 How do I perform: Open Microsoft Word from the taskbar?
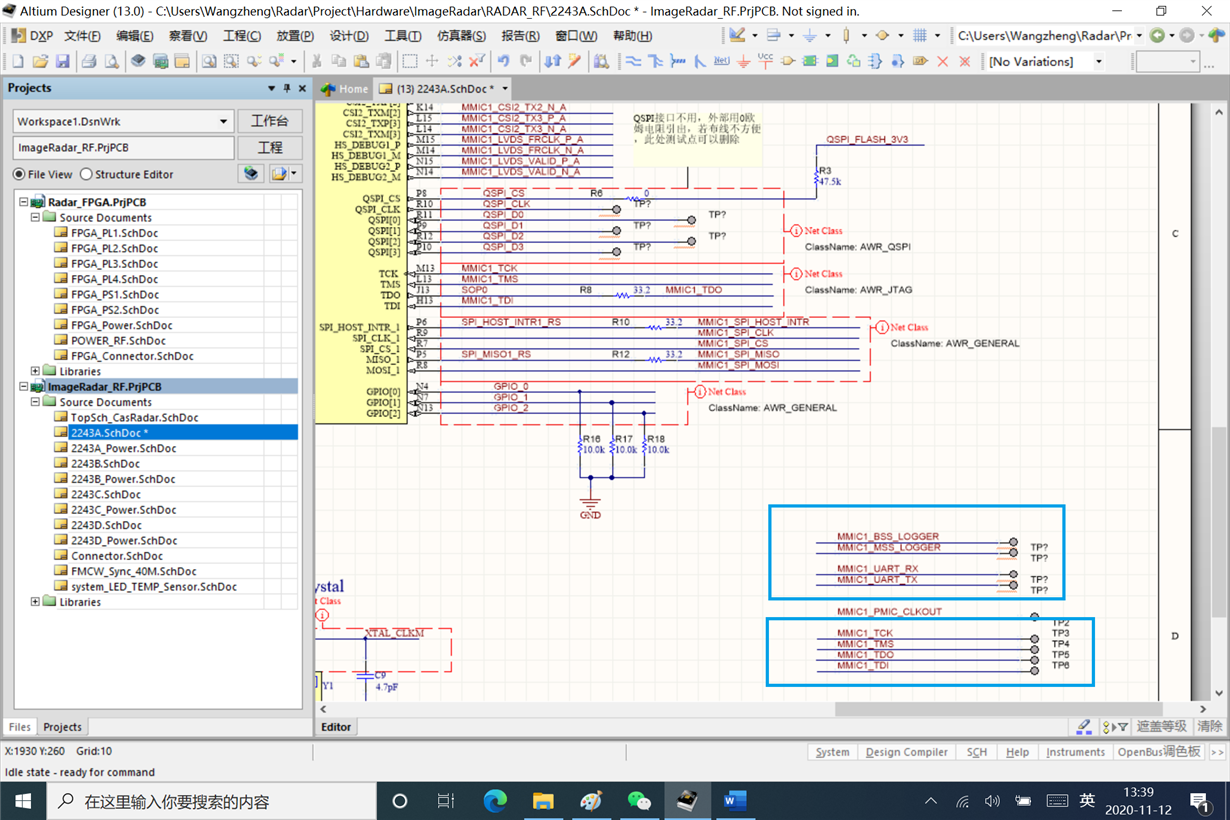pyautogui.click(x=735, y=801)
